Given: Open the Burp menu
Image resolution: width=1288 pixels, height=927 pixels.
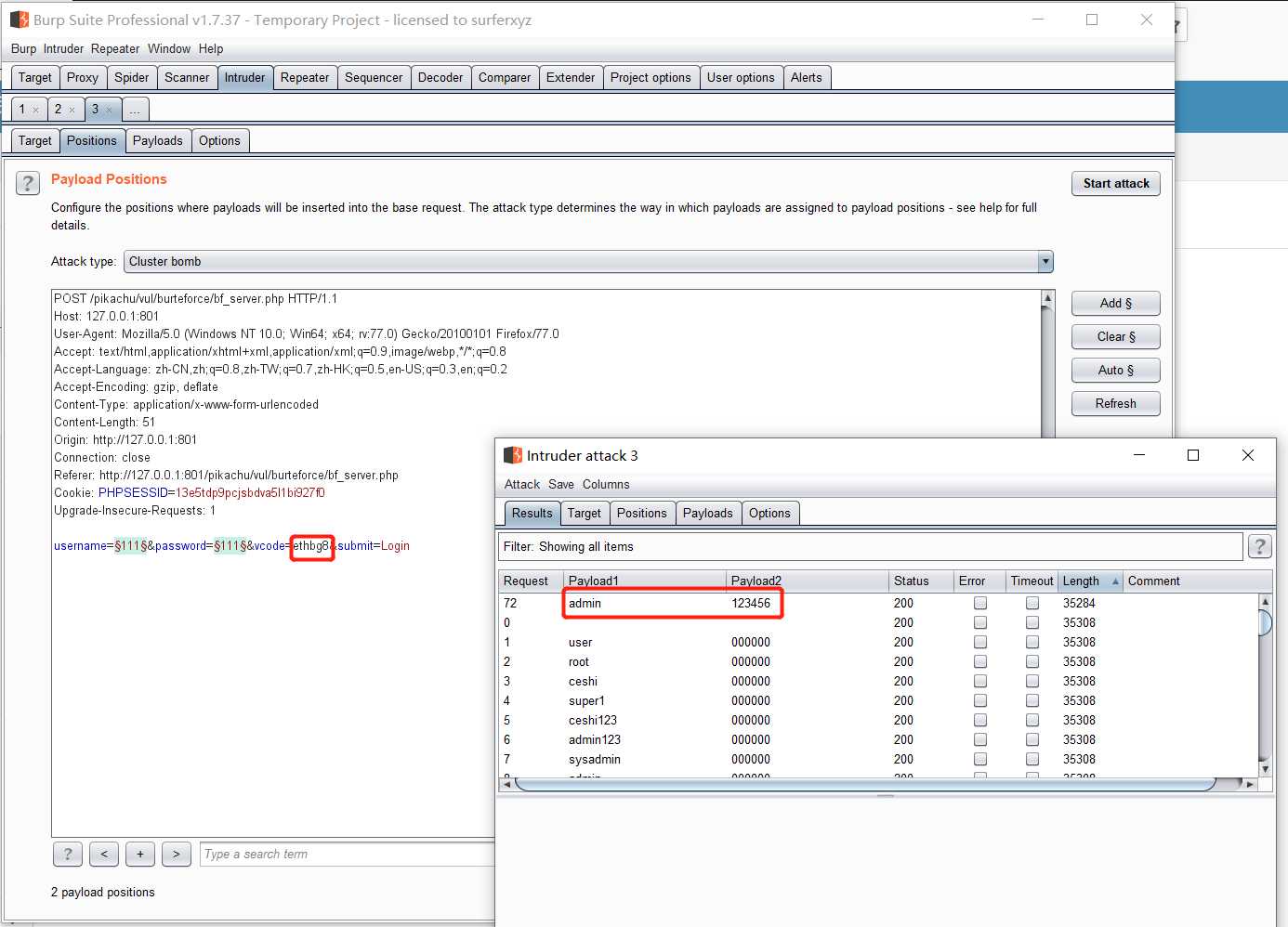Looking at the screenshot, I should tap(23, 48).
